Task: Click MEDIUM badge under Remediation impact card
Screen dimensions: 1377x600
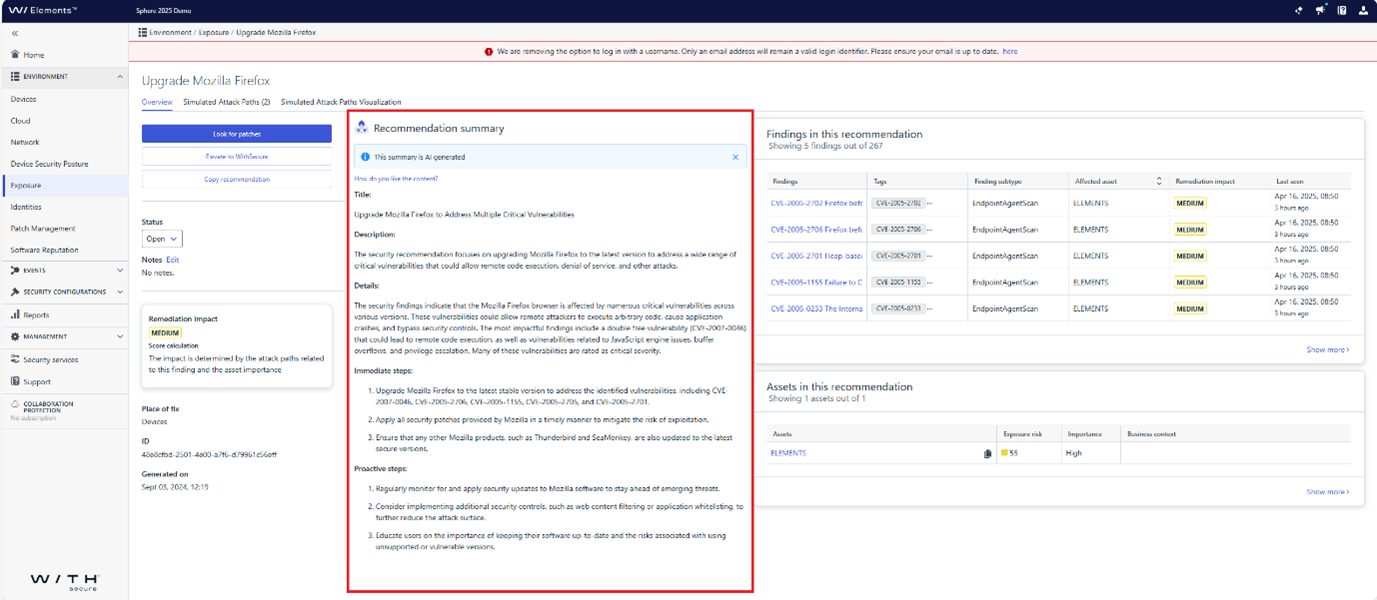Action: pyautogui.click(x=165, y=333)
